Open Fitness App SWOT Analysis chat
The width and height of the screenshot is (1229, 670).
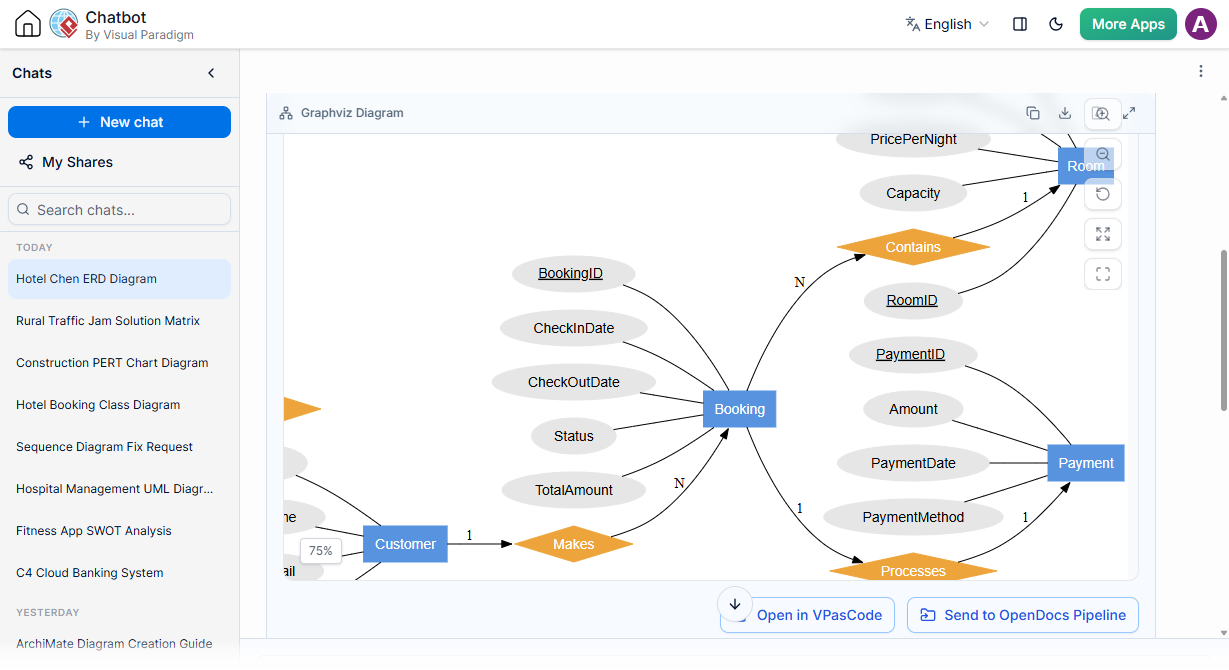pyautogui.click(x=119, y=531)
